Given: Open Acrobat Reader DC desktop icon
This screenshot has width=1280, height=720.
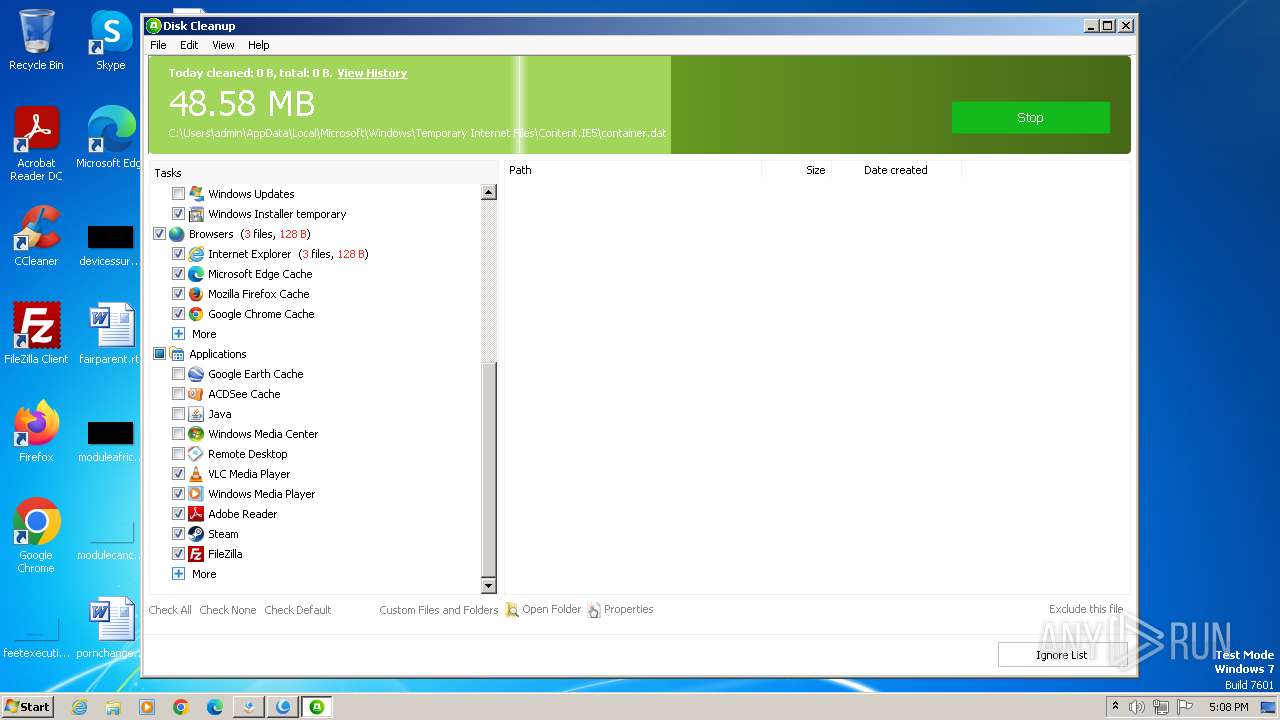Looking at the screenshot, I should pyautogui.click(x=36, y=144).
